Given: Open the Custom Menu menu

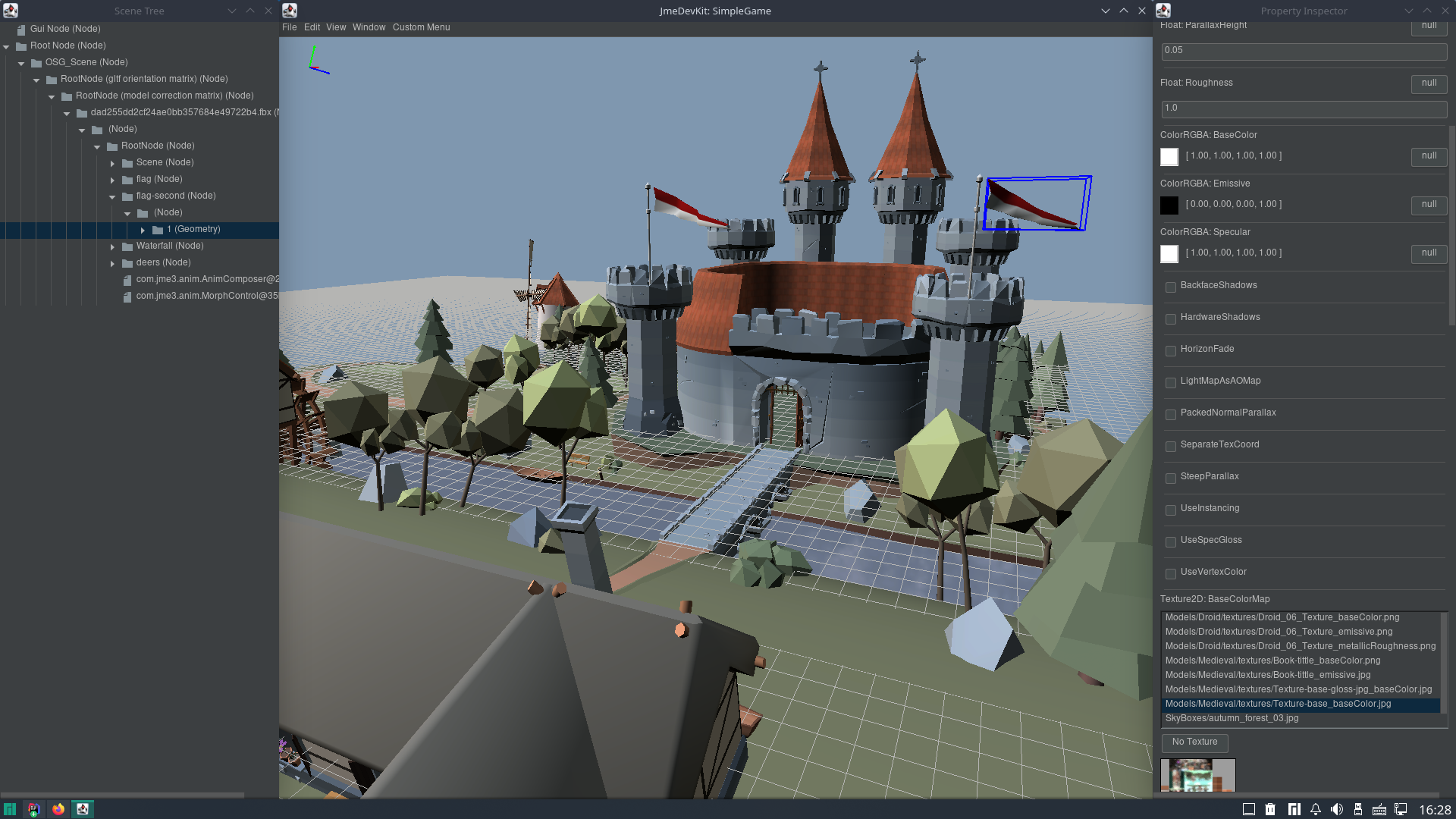Looking at the screenshot, I should coord(421,27).
